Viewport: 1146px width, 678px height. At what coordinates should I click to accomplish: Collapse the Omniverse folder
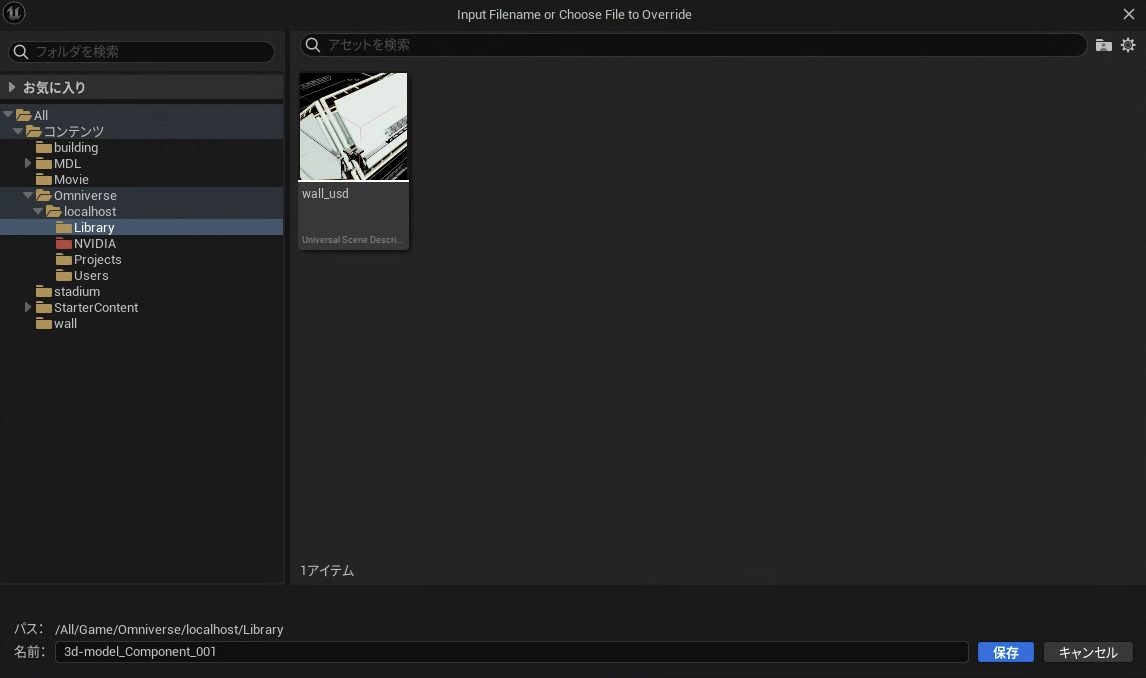click(28, 196)
